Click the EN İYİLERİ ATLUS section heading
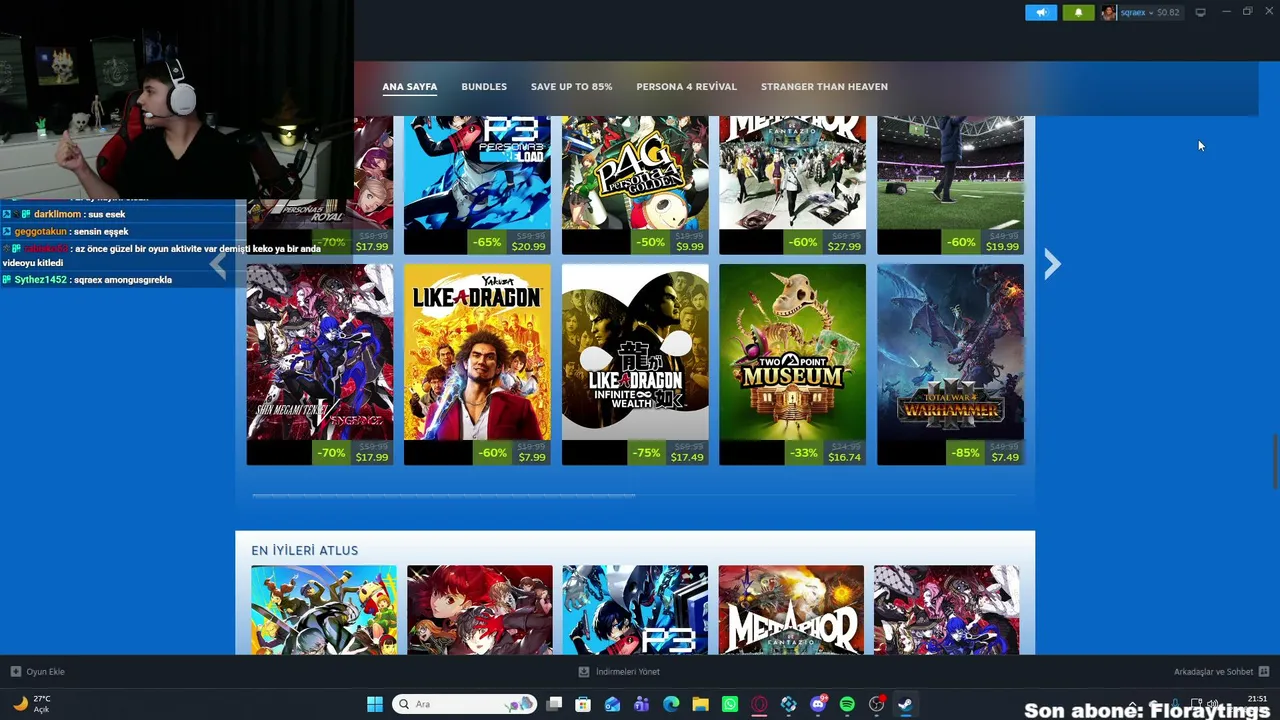 304,551
